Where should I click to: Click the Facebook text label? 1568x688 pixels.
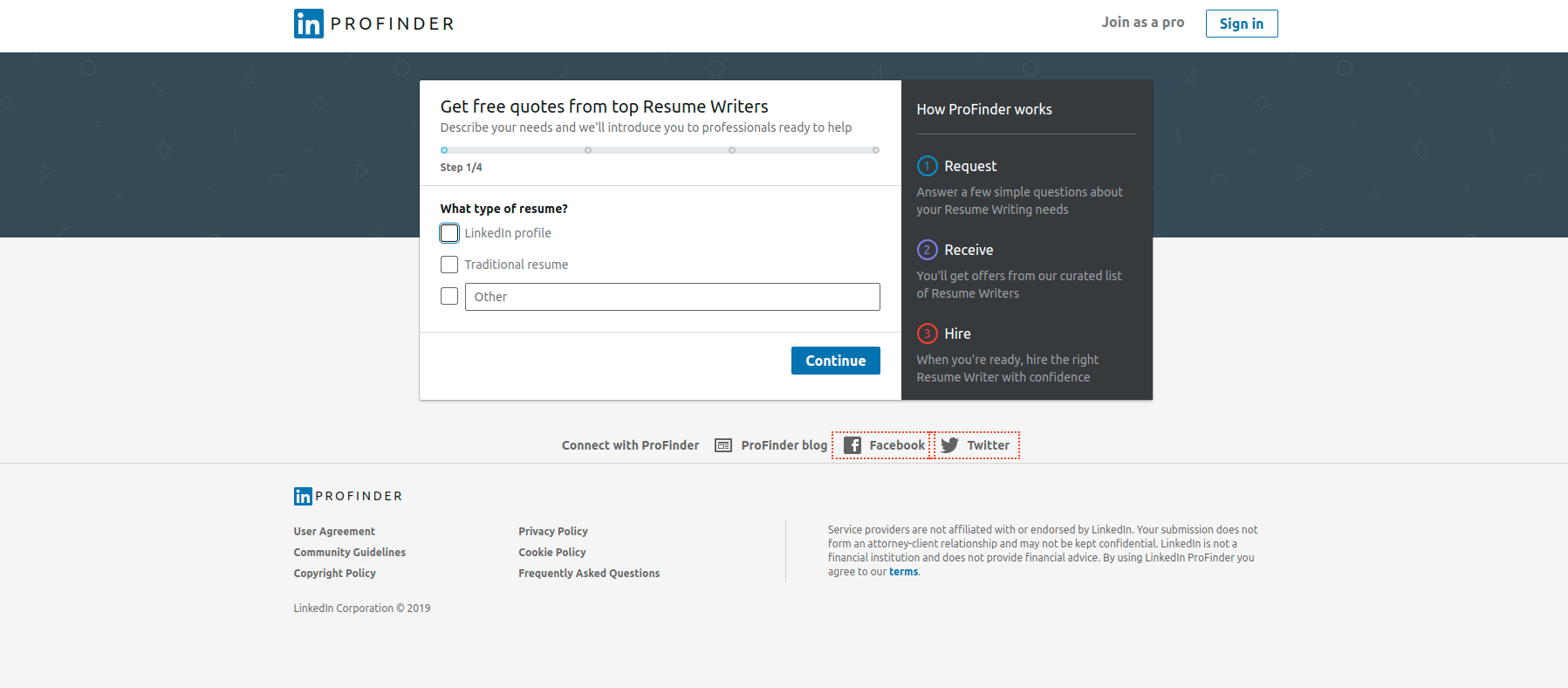(897, 445)
